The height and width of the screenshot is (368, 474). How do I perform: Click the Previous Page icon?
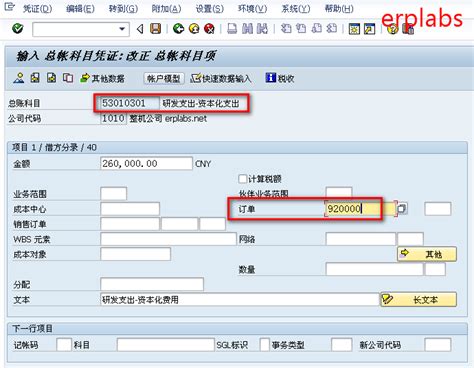click(x=301, y=29)
